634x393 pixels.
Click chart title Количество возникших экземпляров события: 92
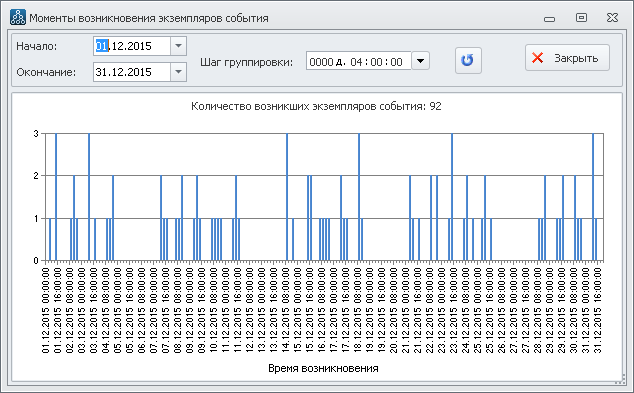pos(316,106)
